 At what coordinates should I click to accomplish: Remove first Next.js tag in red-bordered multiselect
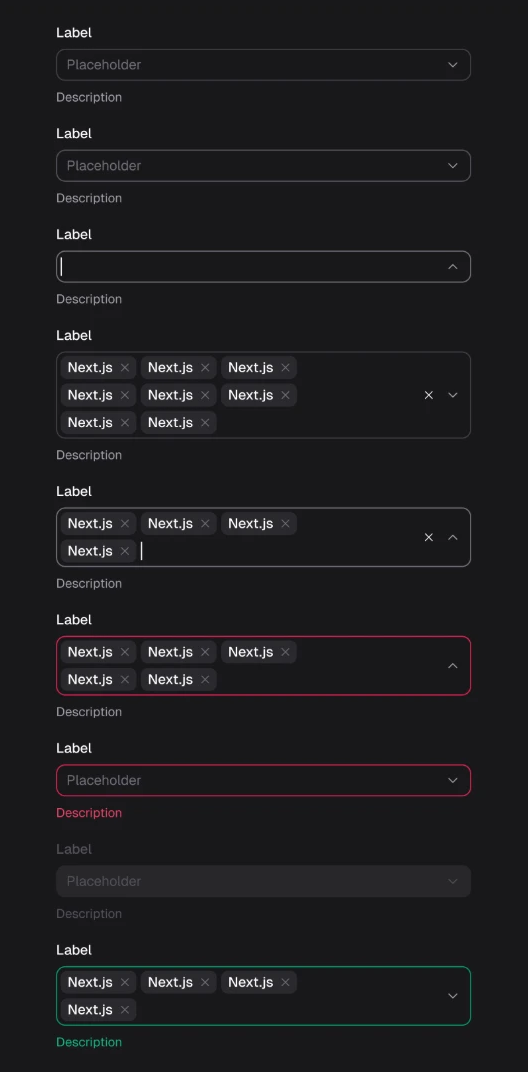pos(124,652)
